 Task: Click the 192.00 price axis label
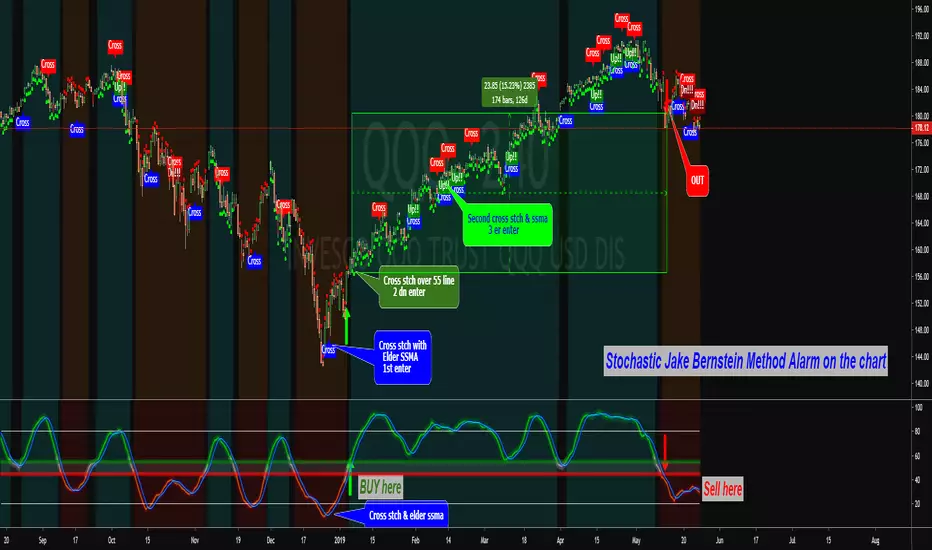point(922,36)
